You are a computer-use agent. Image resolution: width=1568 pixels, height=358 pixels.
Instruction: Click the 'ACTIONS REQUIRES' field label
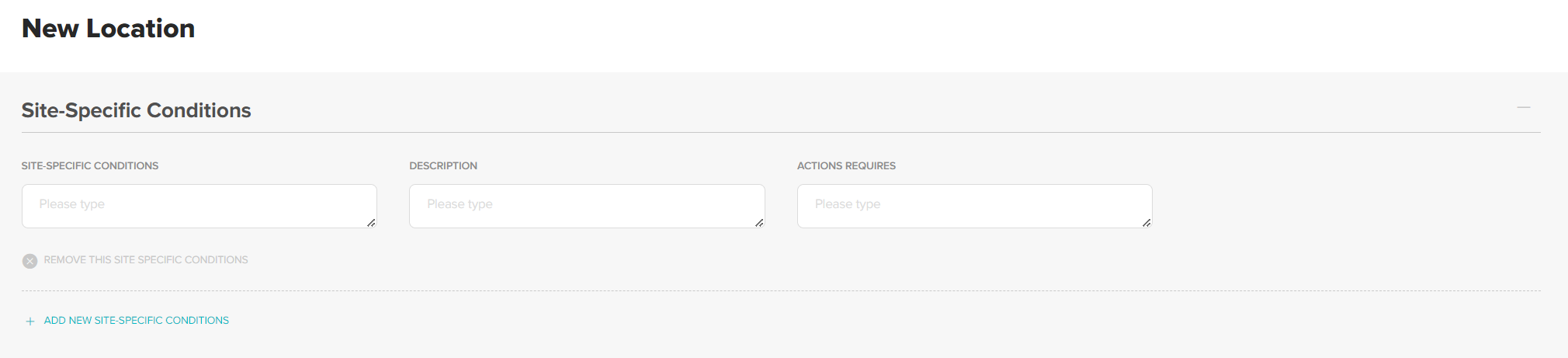pyautogui.click(x=846, y=166)
